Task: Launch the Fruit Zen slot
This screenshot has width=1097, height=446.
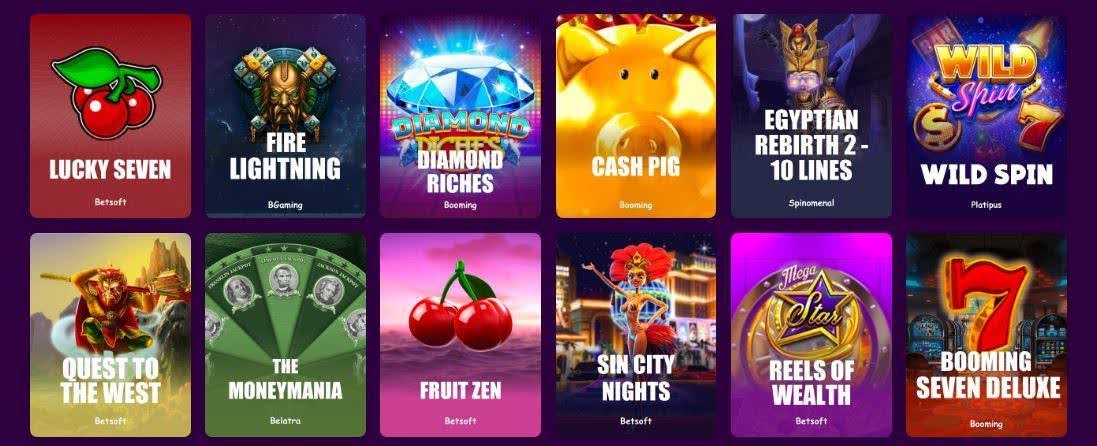Action: click(x=460, y=335)
